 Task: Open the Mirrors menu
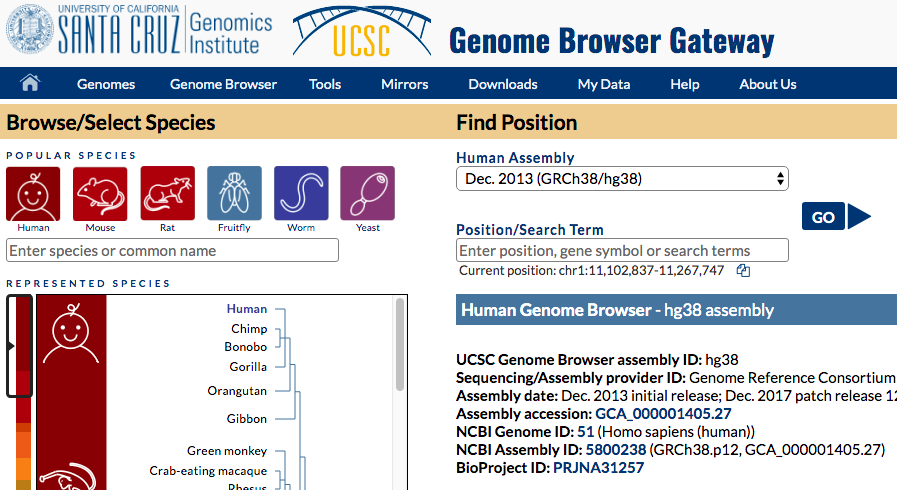(404, 84)
